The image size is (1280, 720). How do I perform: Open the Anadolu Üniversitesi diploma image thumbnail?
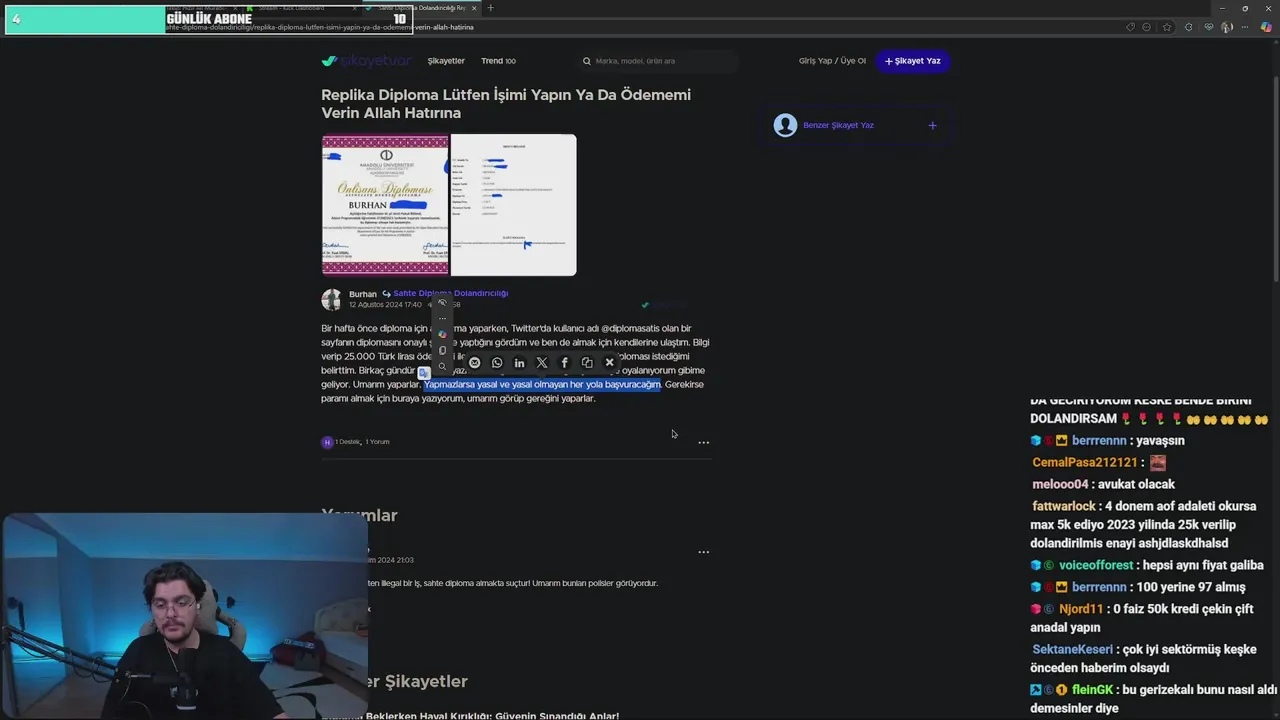coord(385,205)
